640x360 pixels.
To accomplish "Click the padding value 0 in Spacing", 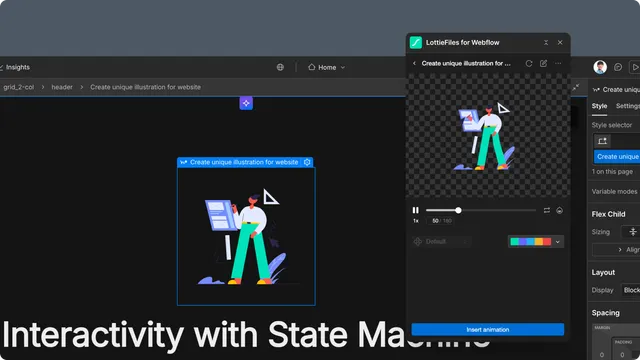I will pyautogui.click(x=622, y=355).
